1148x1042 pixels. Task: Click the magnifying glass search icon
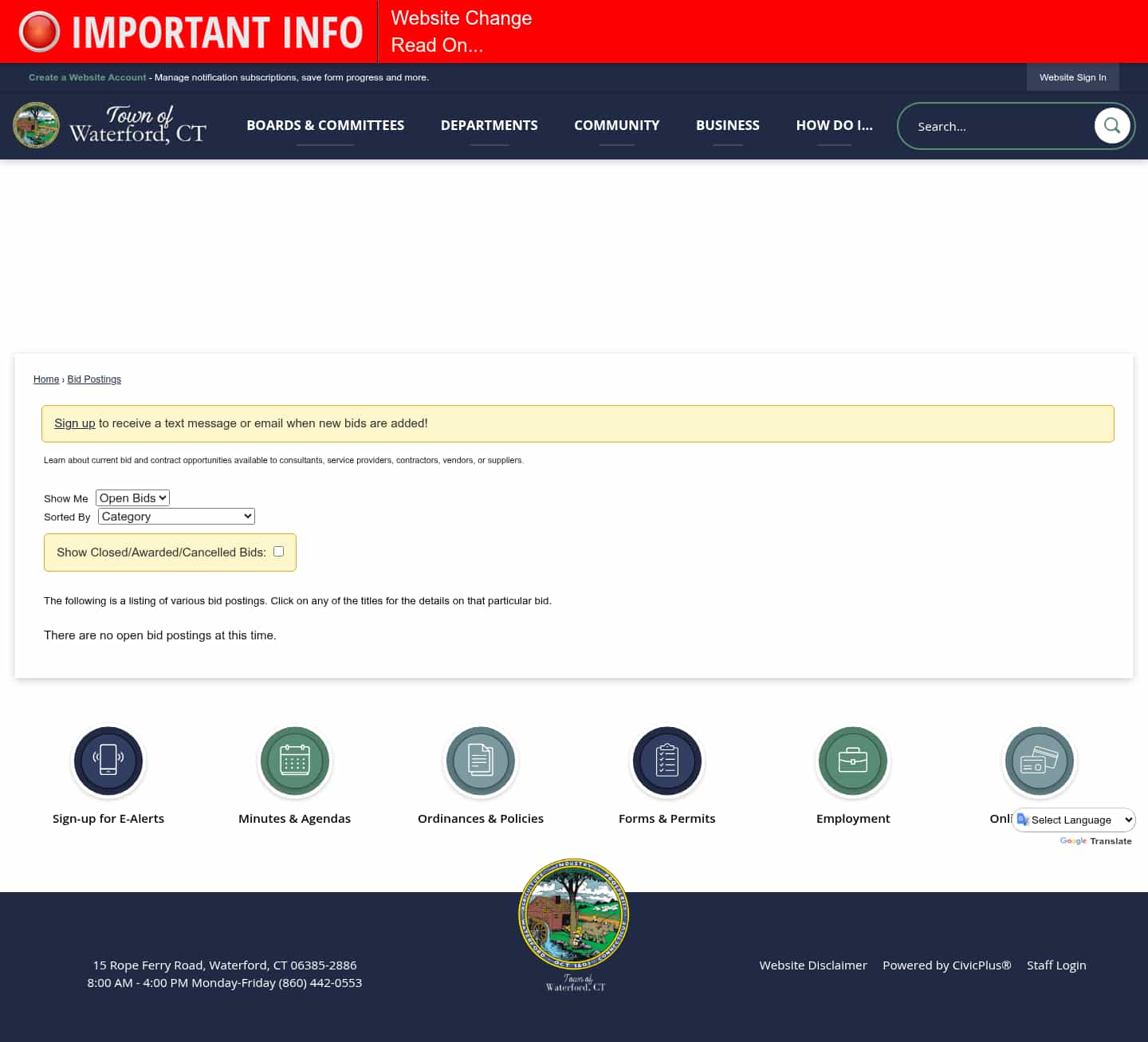point(1112,126)
